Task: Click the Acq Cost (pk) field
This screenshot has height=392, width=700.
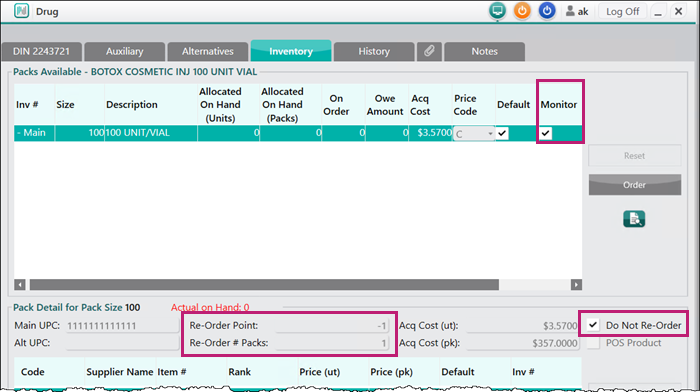Action: pos(522,343)
